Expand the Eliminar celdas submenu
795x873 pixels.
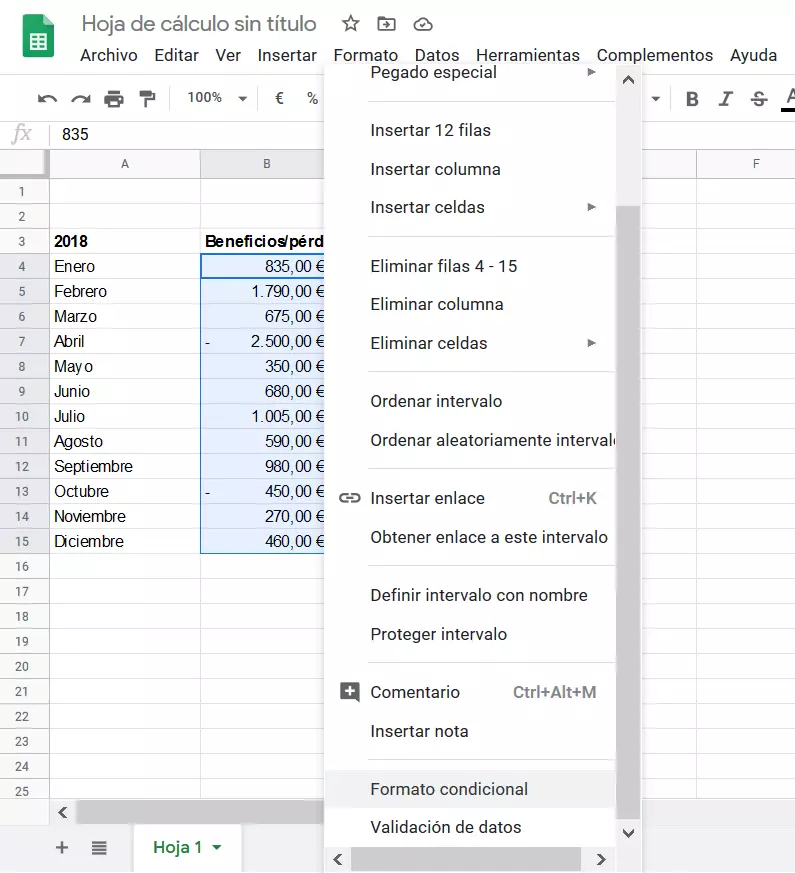point(591,343)
